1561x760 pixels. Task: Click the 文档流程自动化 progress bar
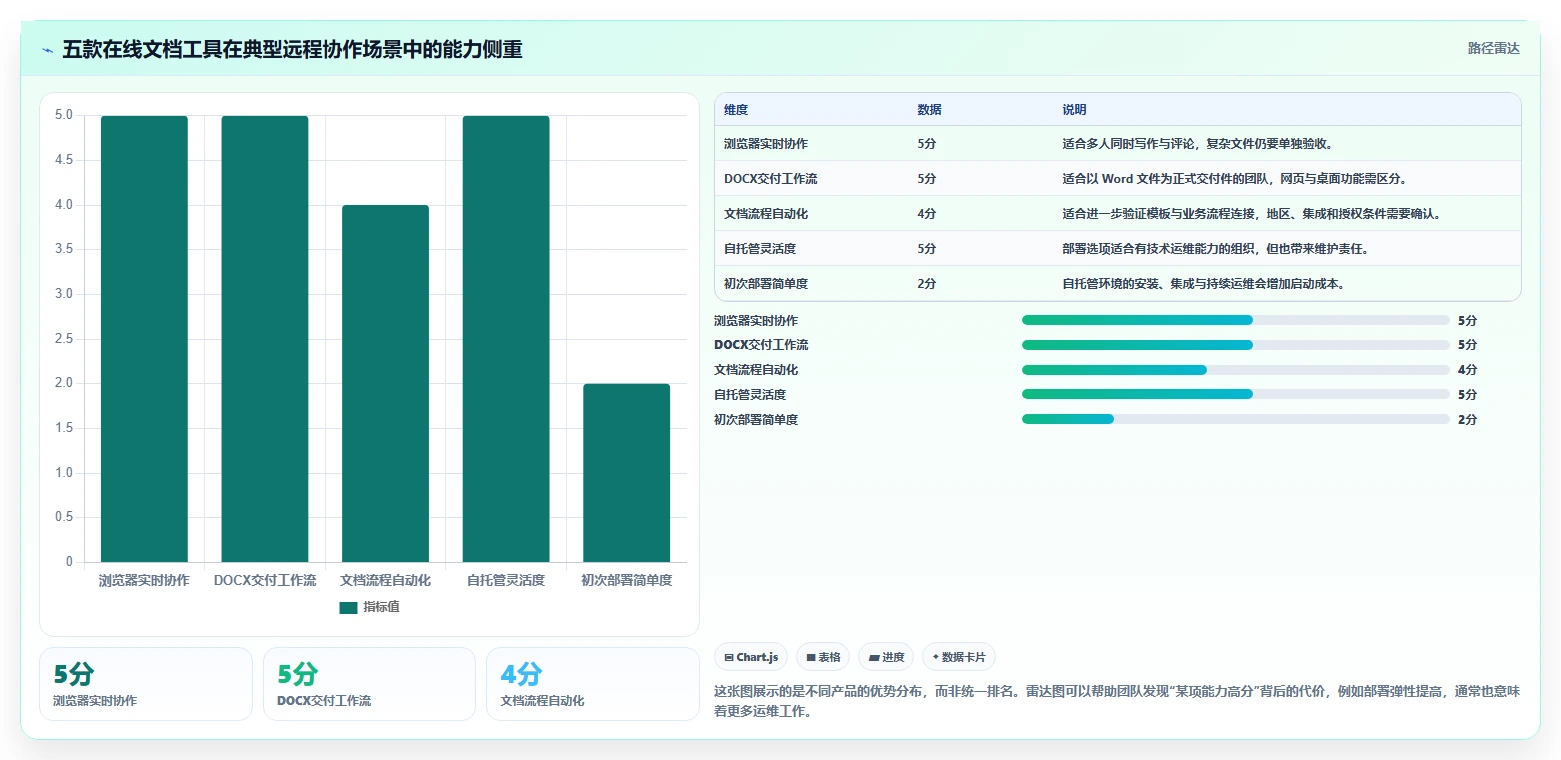click(1236, 370)
